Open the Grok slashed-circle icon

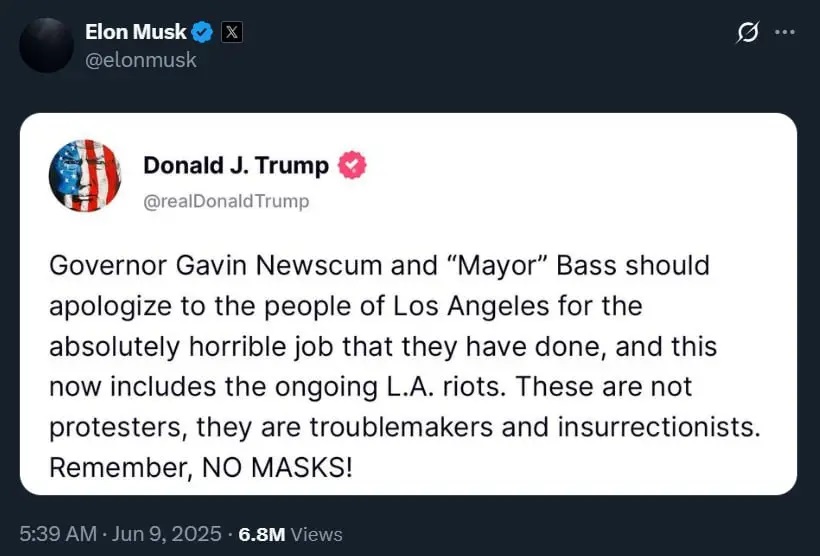pyautogui.click(x=747, y=33)
